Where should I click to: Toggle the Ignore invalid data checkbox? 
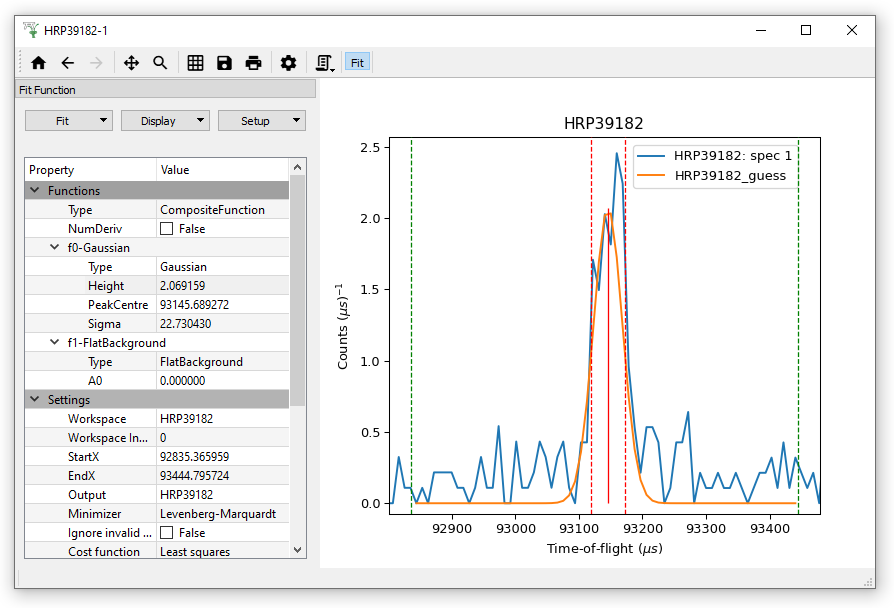coord(167,533)
